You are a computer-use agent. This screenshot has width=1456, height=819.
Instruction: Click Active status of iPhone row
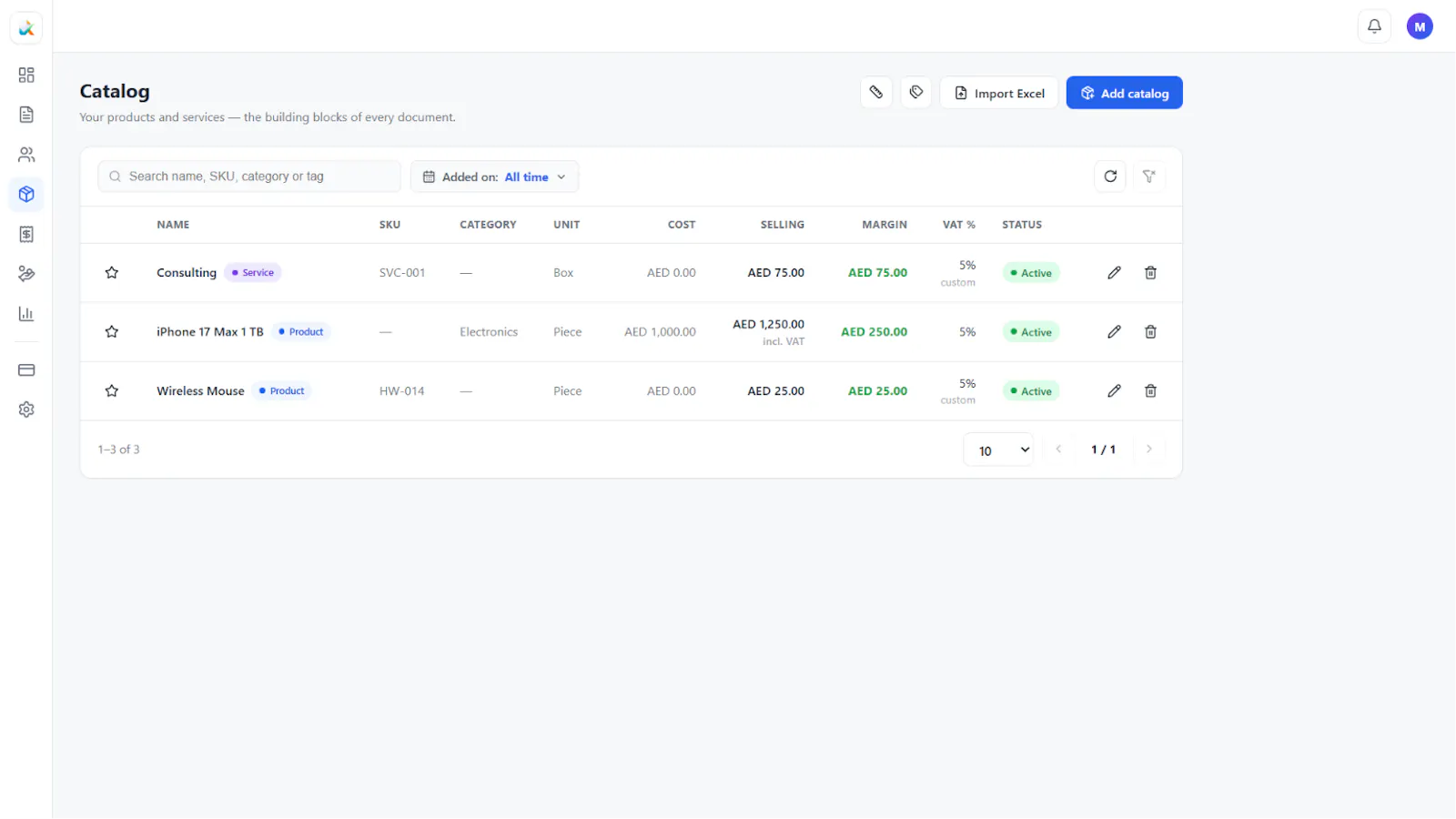point(1031,332)
